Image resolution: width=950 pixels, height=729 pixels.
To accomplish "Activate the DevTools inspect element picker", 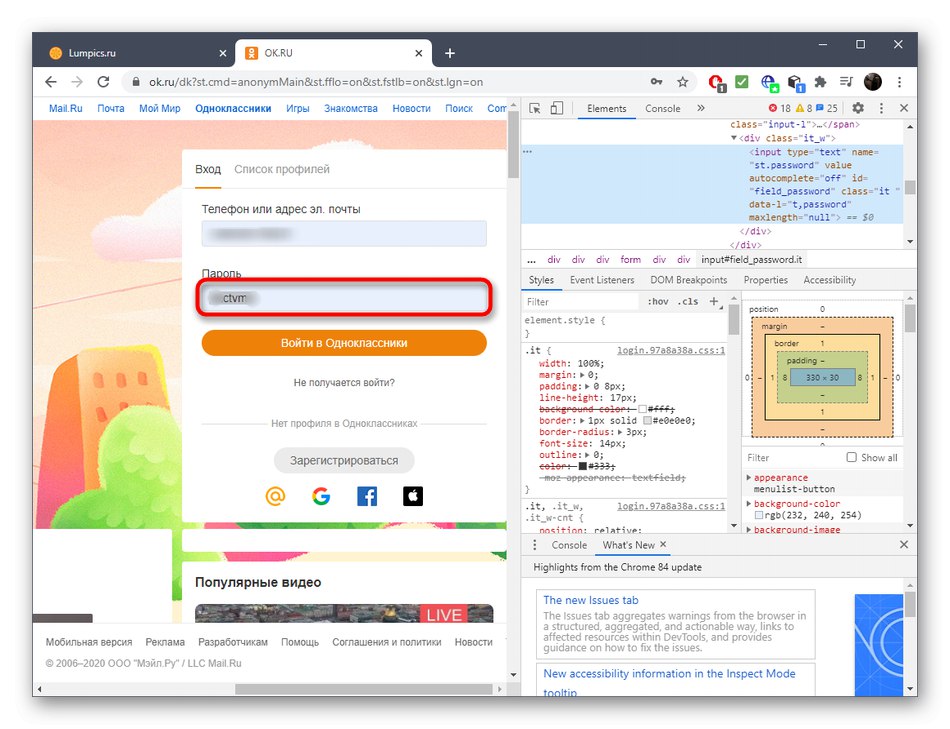I will (x=534, y=108).
